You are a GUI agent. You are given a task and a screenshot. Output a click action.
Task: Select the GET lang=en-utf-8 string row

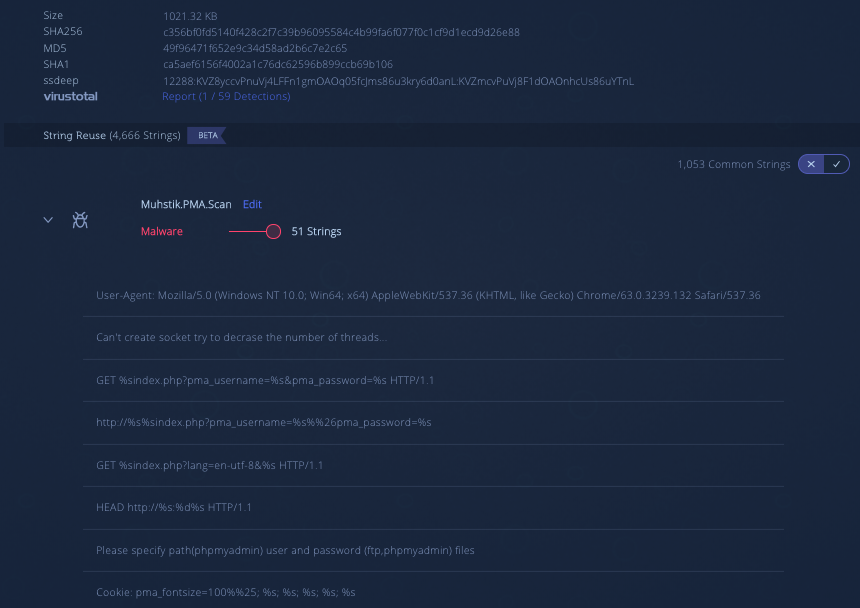[x=433, y=465]
